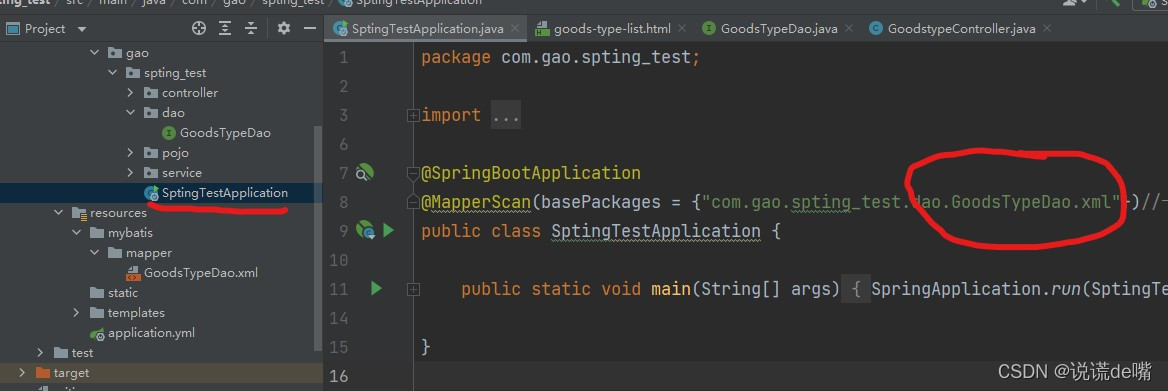
Task: Select the target folder label
Action: [x=71, y=372]
